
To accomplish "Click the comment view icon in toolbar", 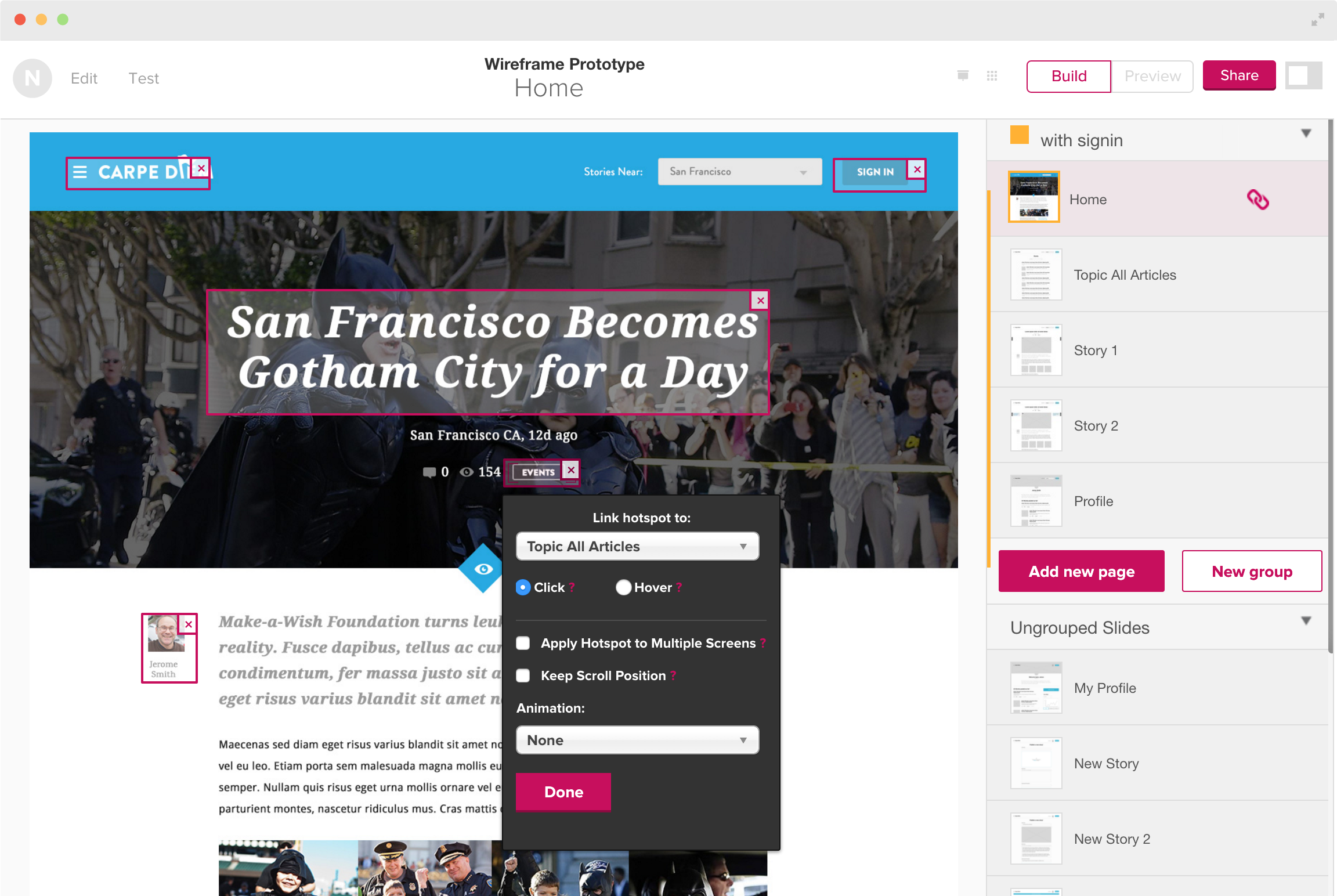I will (963, 76).
